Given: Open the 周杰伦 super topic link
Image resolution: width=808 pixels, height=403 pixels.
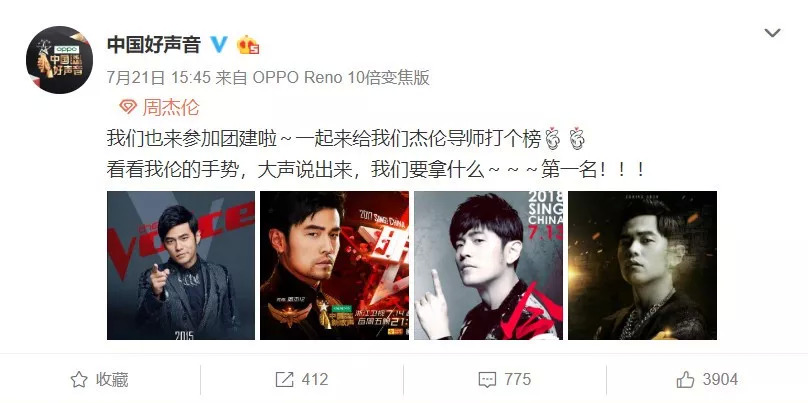Looking at the screenshot, I should (x=171, y=107).
